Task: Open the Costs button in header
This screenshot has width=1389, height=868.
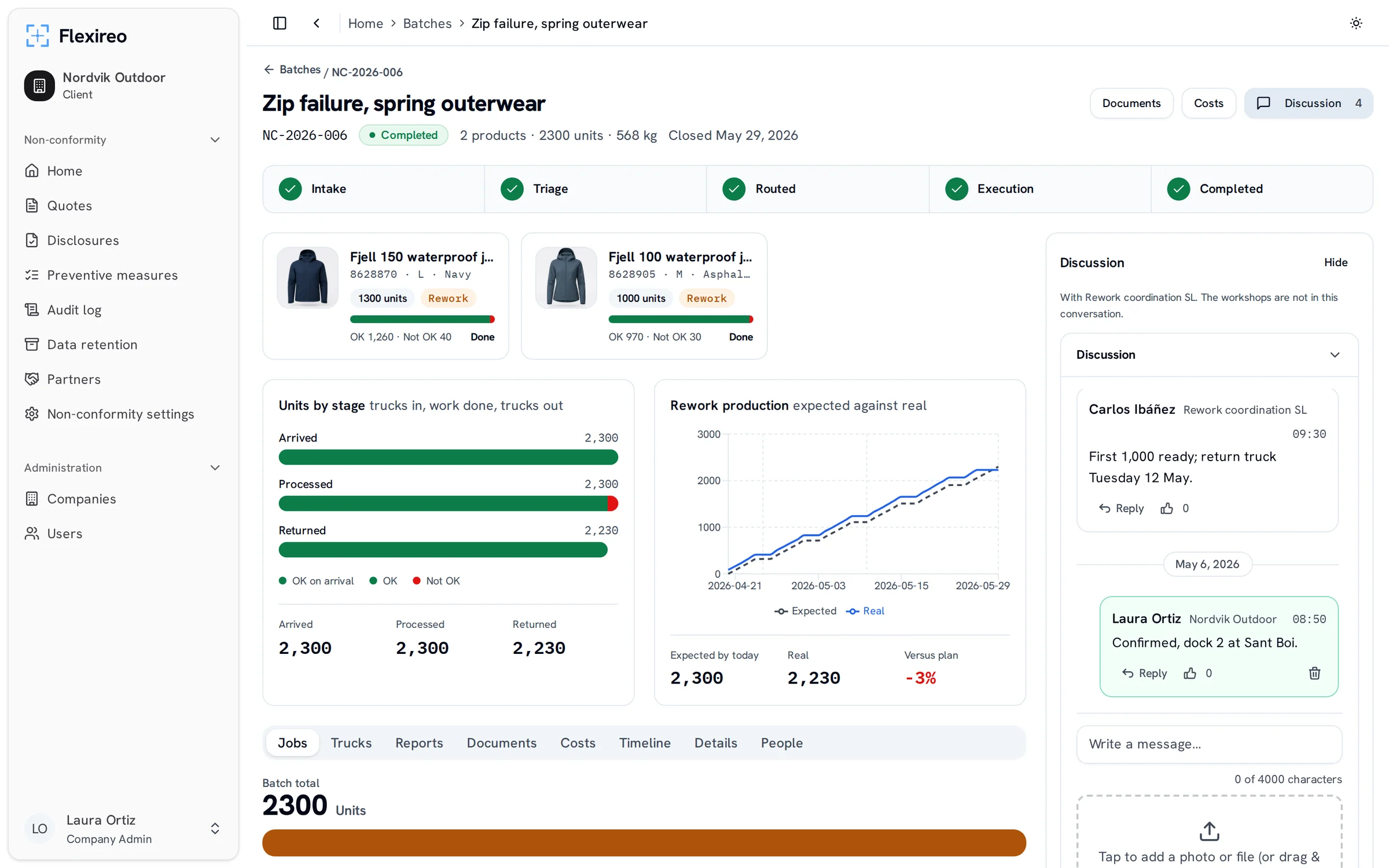Action: coord(1208,103)
